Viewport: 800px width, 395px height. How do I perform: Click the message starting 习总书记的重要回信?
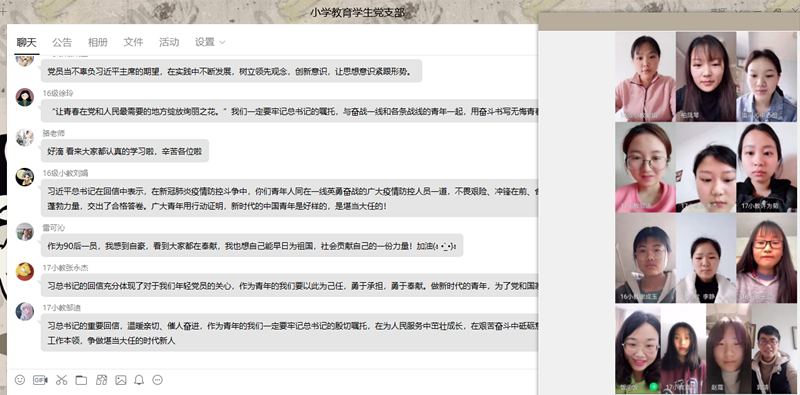[289, 332]
